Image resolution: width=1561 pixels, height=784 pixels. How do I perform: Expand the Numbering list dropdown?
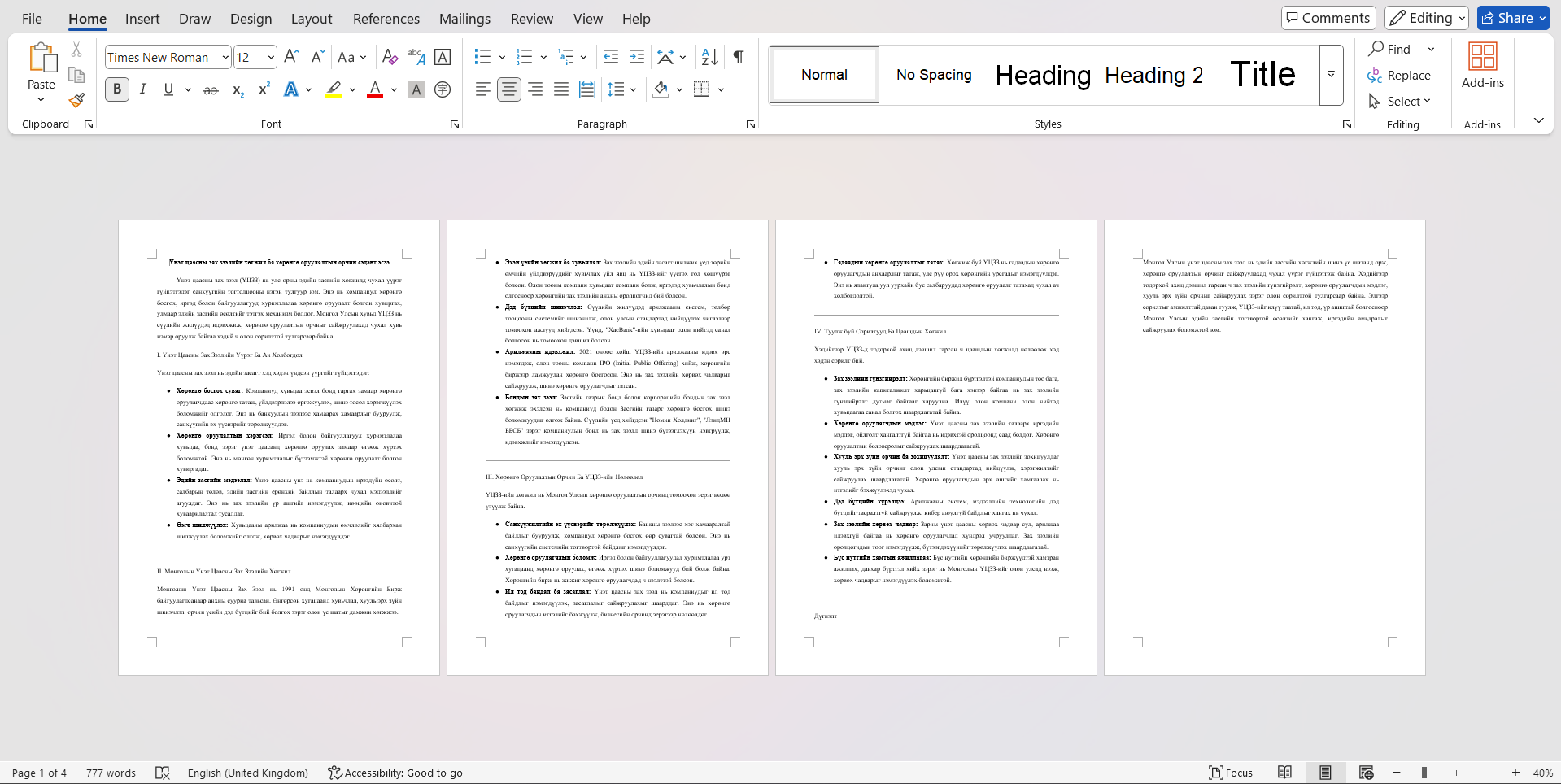coord(543,57)
